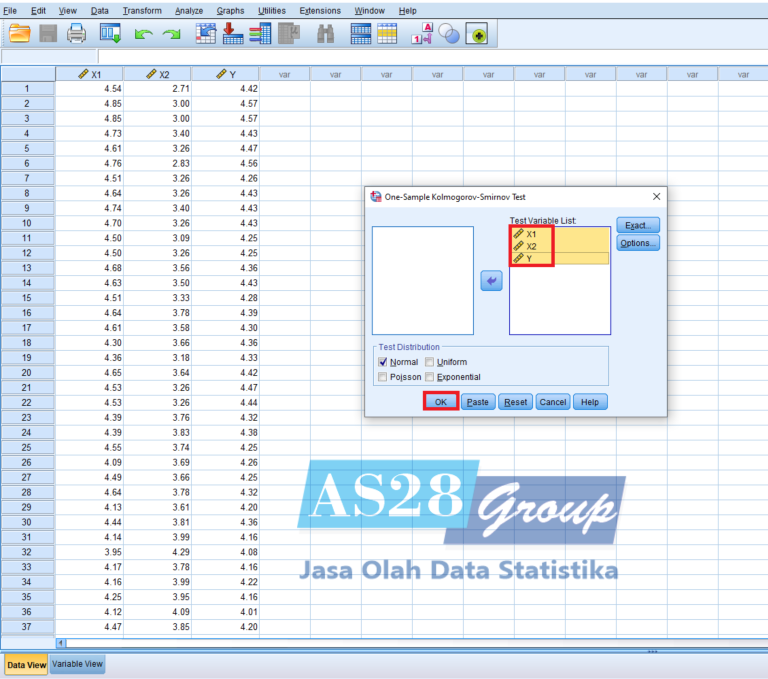Click the Redo arrow icon
768x679 pixels.
pyautogui.click(x=172, y=33)
